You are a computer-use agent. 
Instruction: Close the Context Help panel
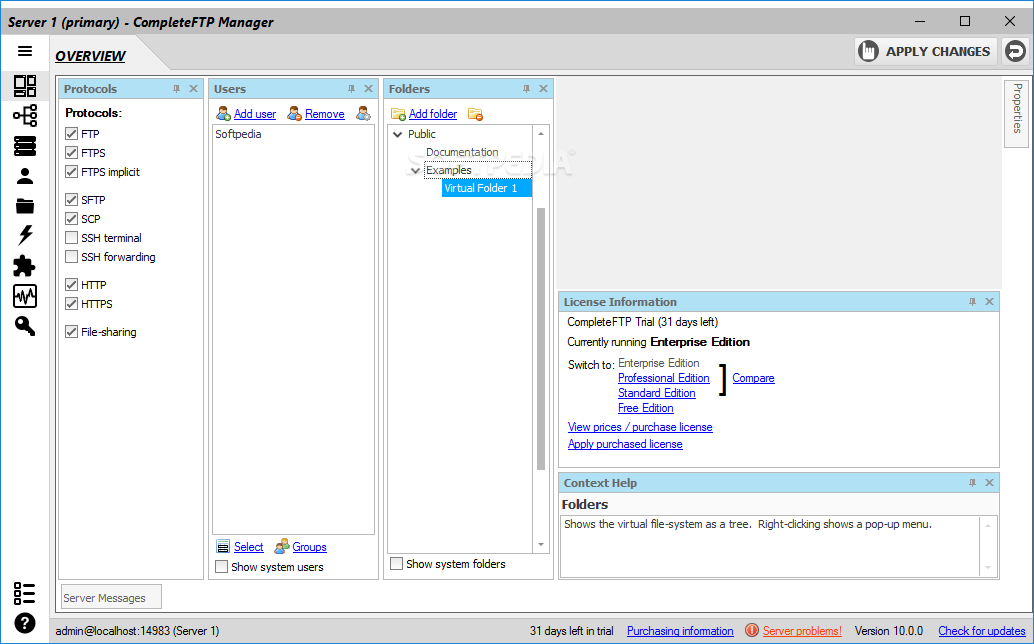pyautogui.click(x=989, y=483)
